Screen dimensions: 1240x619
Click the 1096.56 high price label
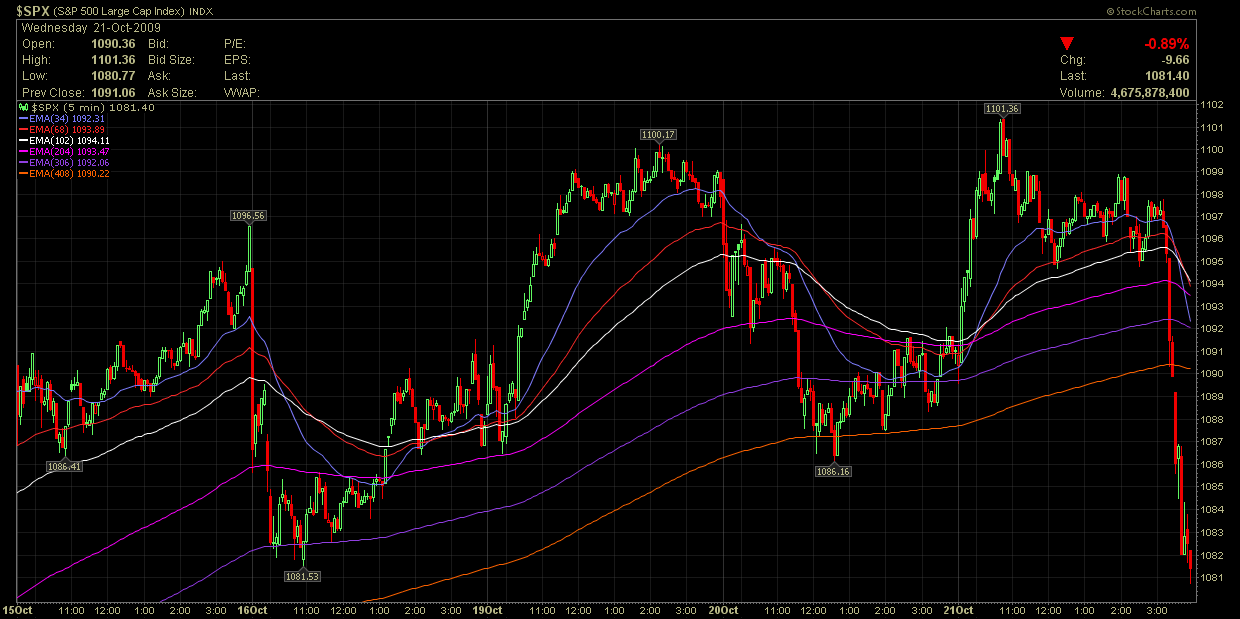pos(249,215)
